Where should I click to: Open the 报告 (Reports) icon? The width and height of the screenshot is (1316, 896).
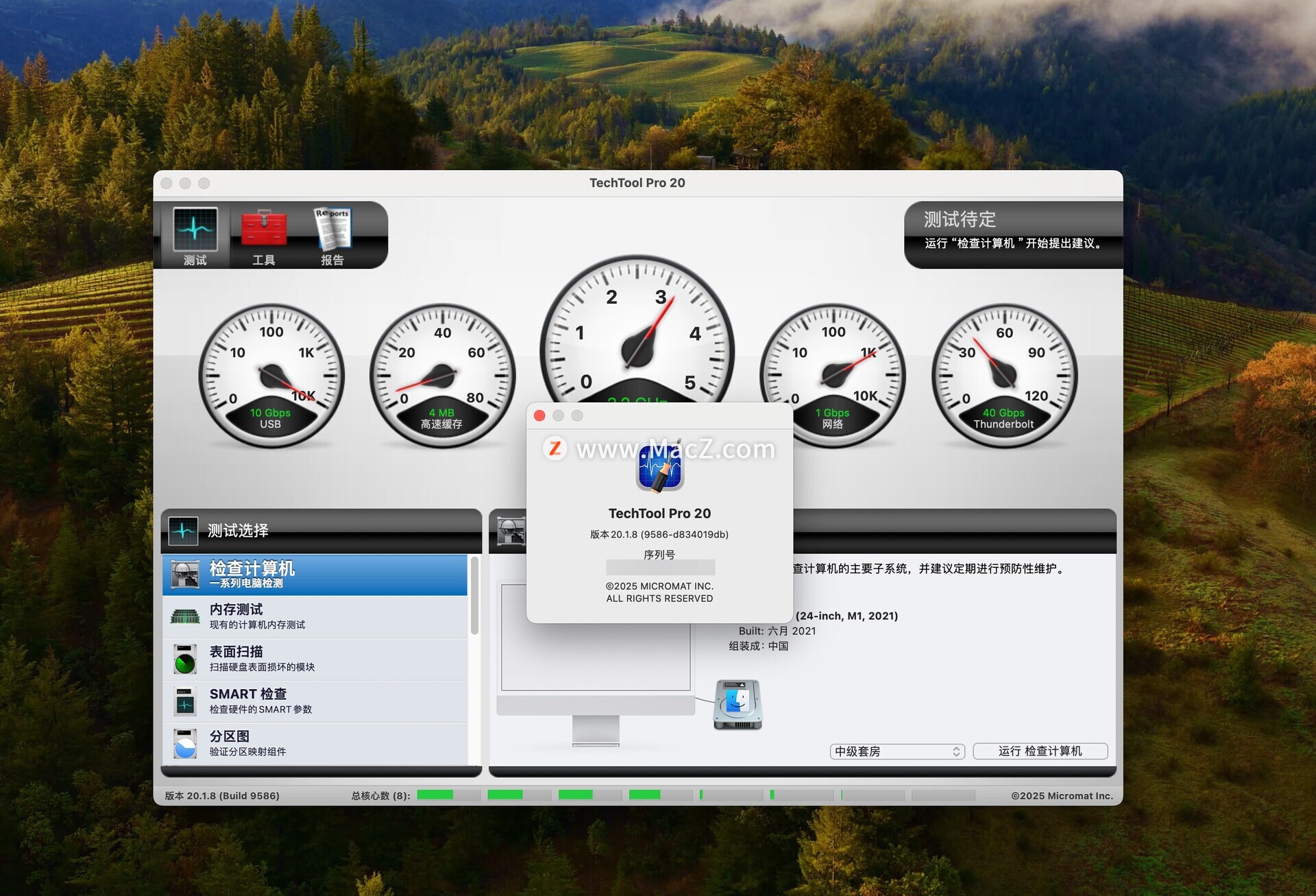[x=332, y=237]
